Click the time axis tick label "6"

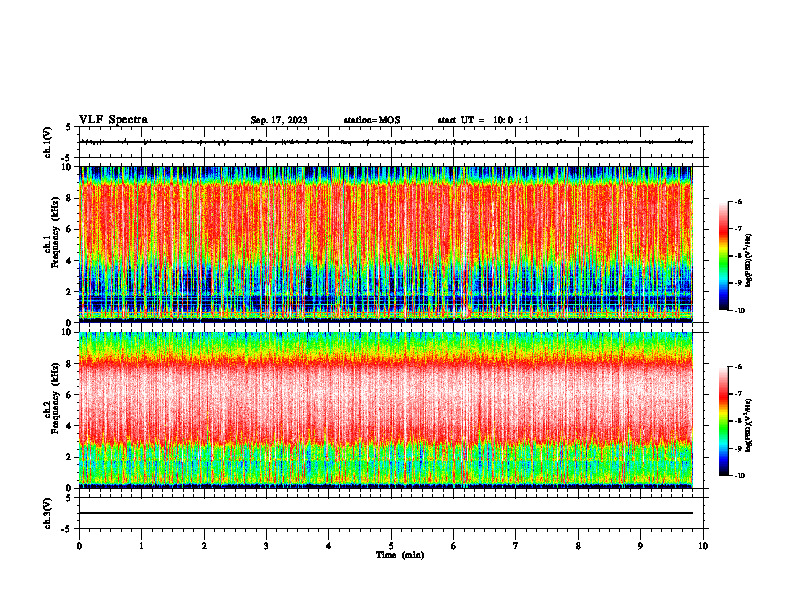pos(454,546)
